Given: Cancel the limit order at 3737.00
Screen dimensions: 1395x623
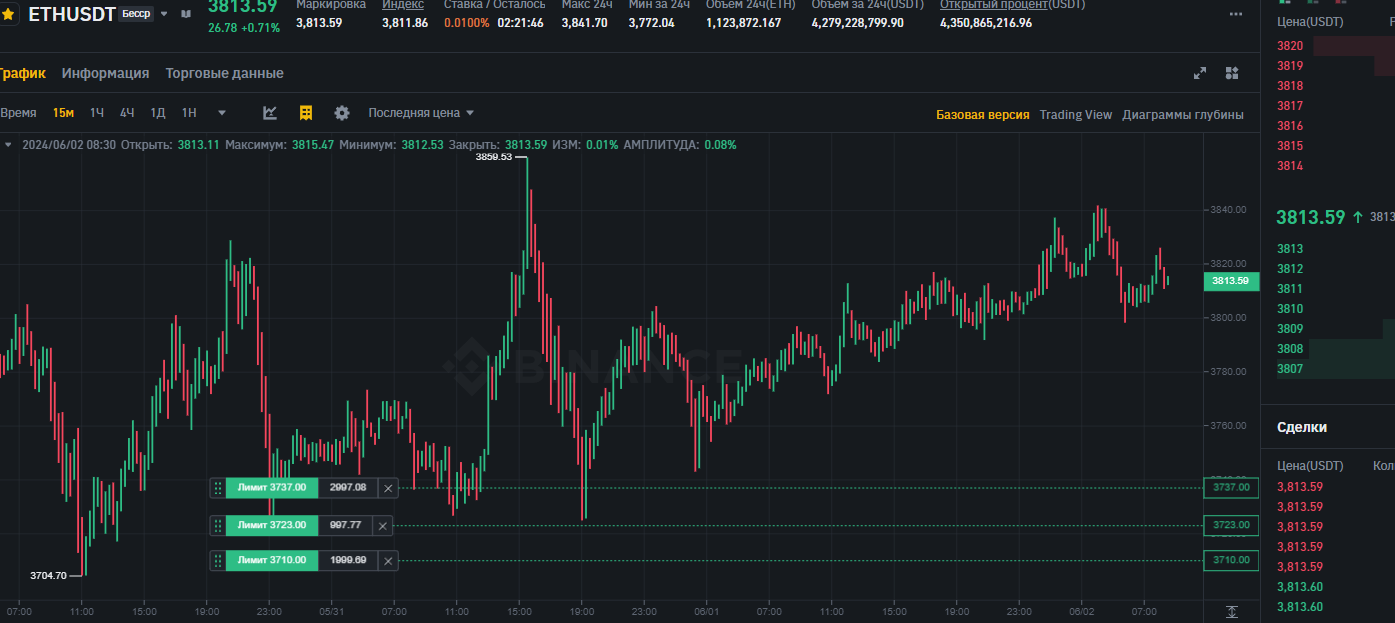Looking at the screenshot, I should (x=388, y=488).
